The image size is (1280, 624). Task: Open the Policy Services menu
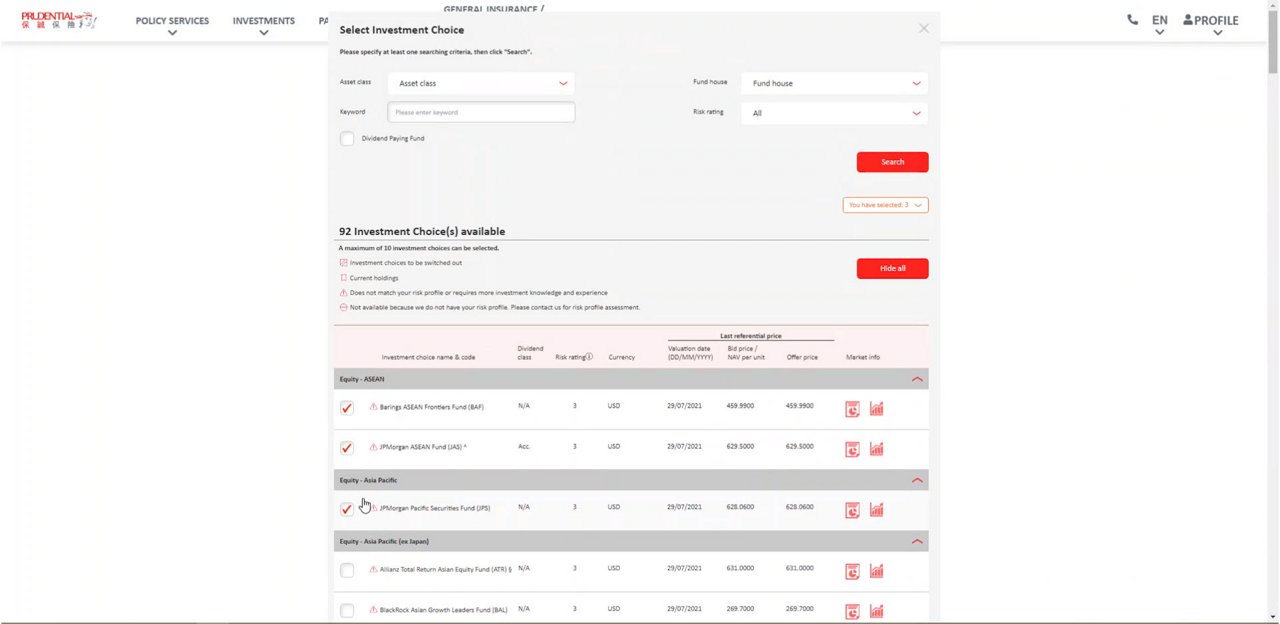172,21
